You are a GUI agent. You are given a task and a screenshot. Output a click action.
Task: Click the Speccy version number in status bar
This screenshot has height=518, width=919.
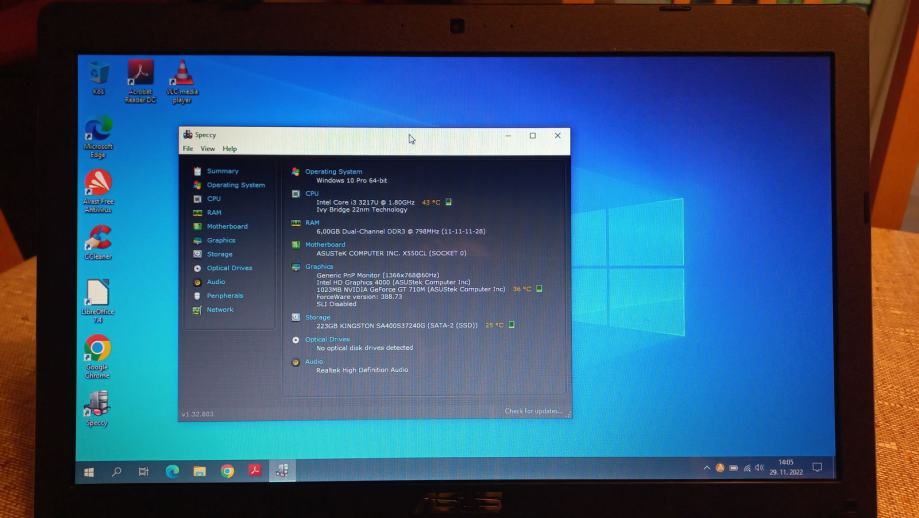point(198,414)
